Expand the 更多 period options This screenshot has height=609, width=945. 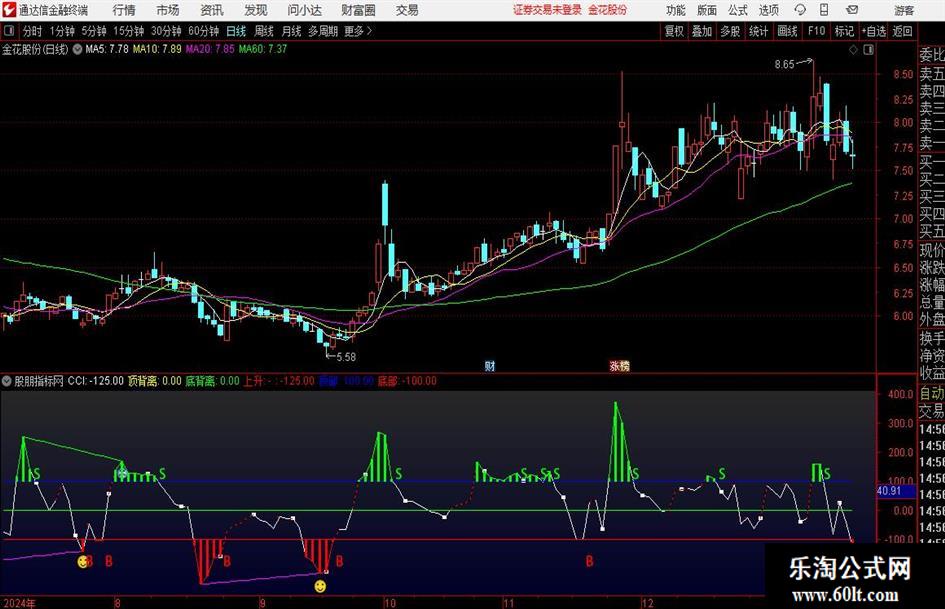pos(358,31)
